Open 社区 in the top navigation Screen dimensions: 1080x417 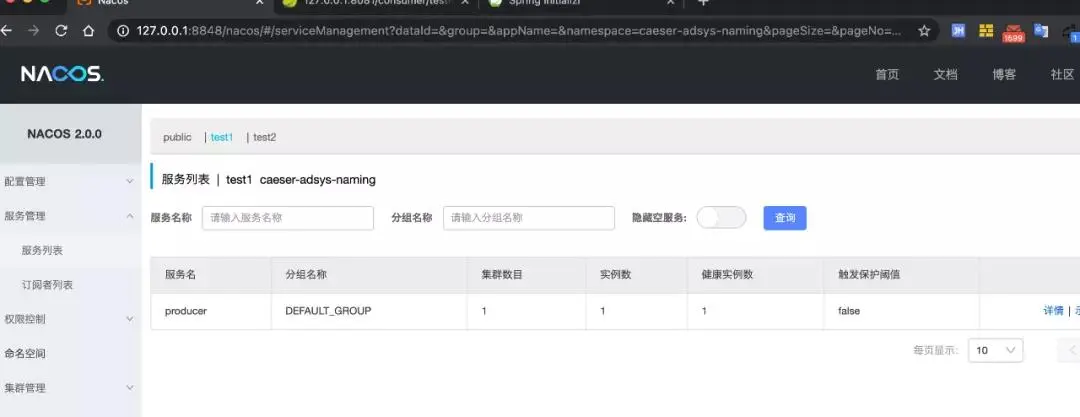click(x=1063, y=74)
